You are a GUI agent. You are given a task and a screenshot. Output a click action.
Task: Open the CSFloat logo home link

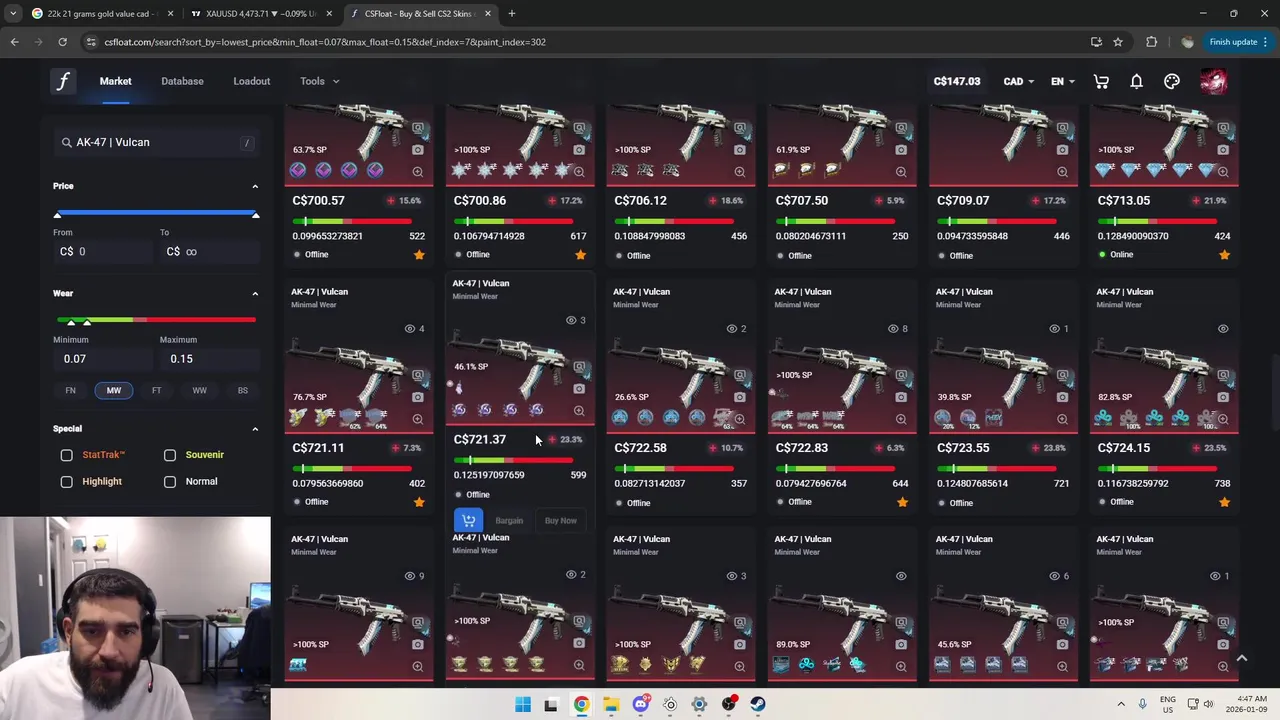pos(62,81)
